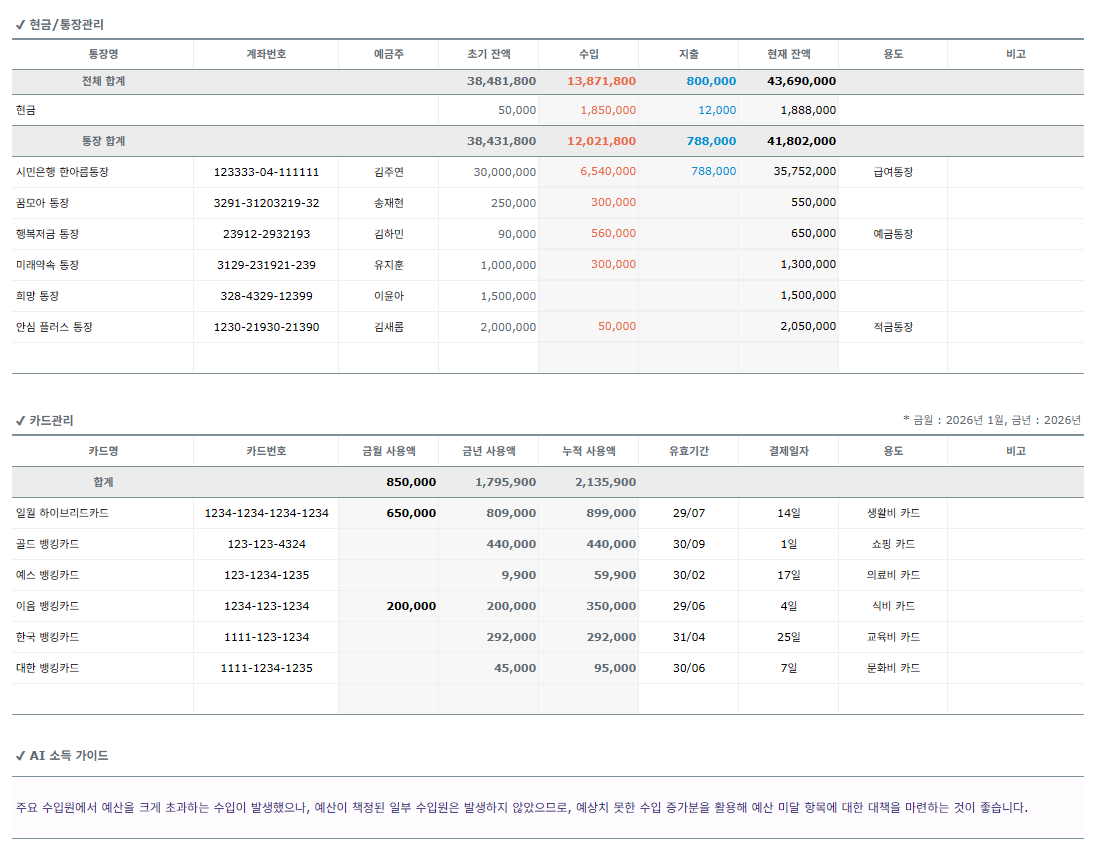Click the 적금통장 purpose cell
The image size is (1096, 856).
click(x=893, y=327)
